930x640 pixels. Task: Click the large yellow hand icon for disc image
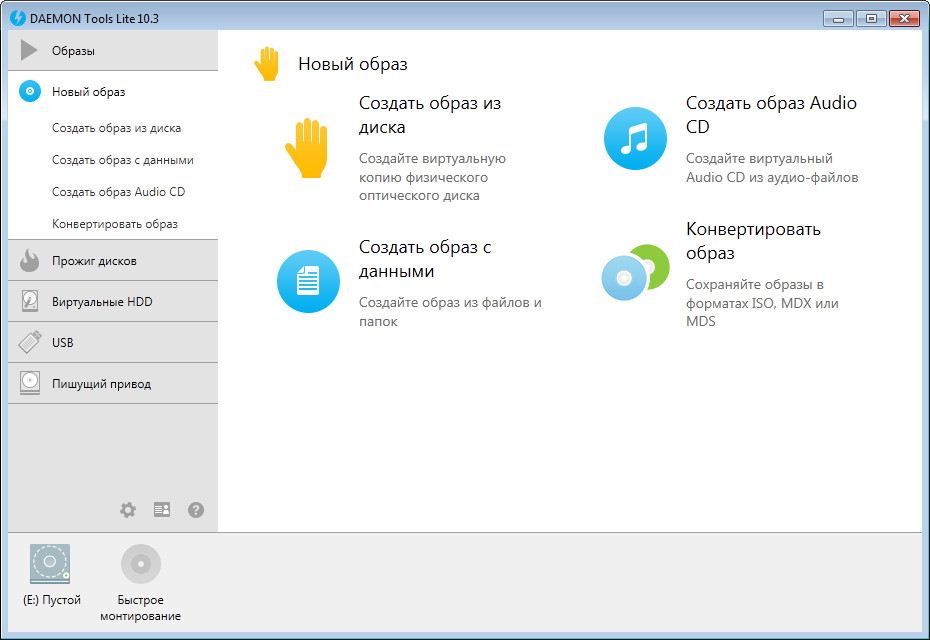(307, 148)
